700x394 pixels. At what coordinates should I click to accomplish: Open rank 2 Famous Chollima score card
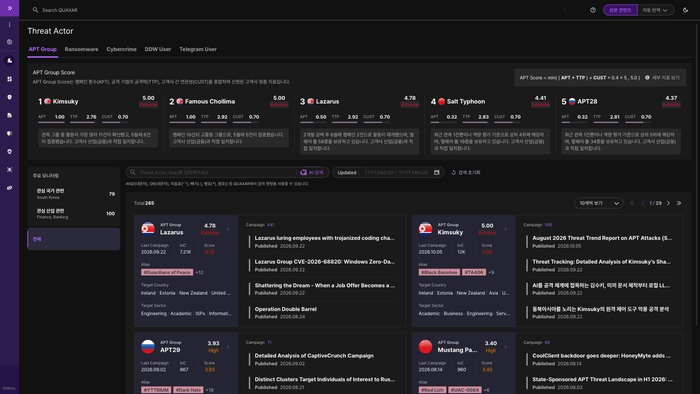[x=229, y=124]
